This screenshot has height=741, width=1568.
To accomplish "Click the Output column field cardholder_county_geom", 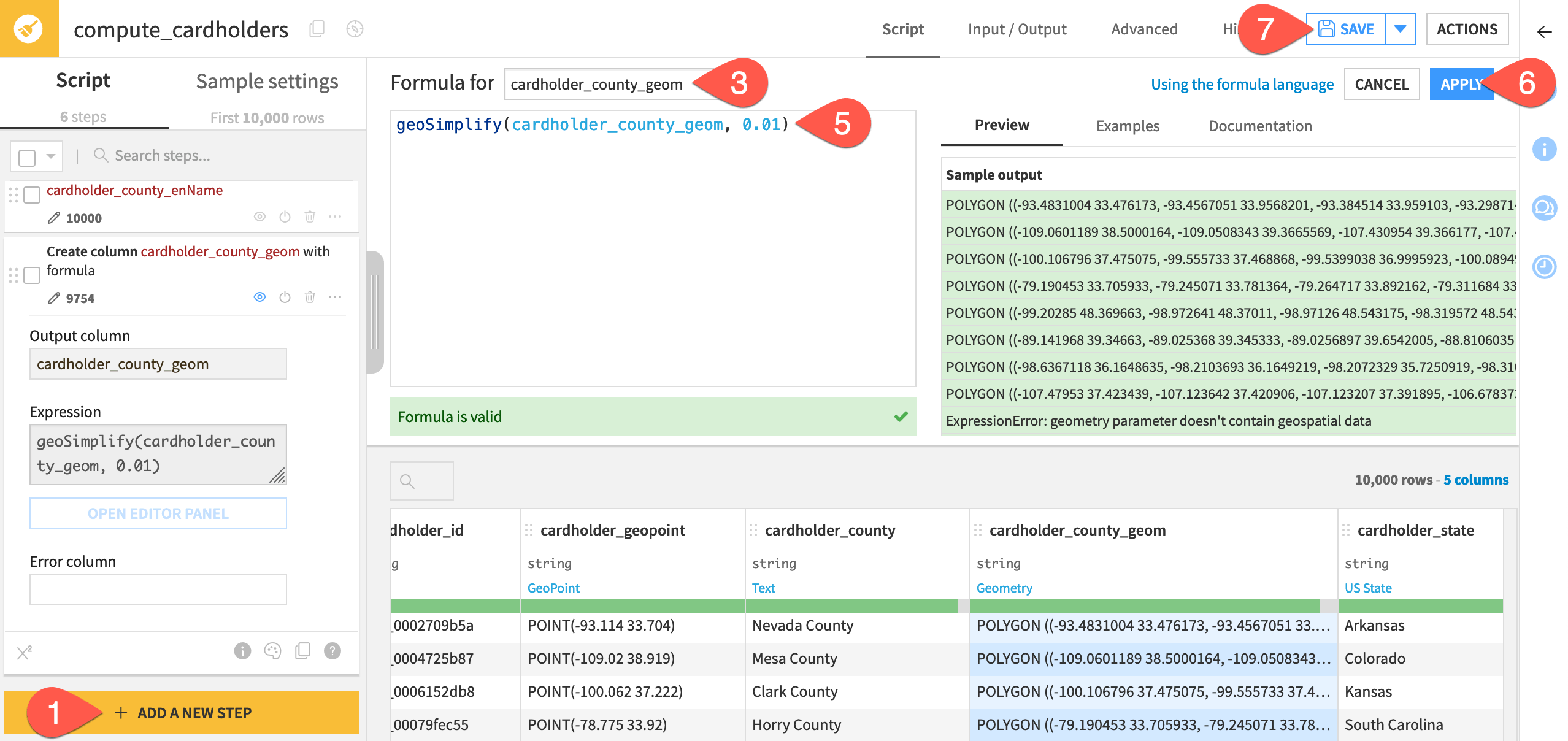I will (x=158, y=364).
